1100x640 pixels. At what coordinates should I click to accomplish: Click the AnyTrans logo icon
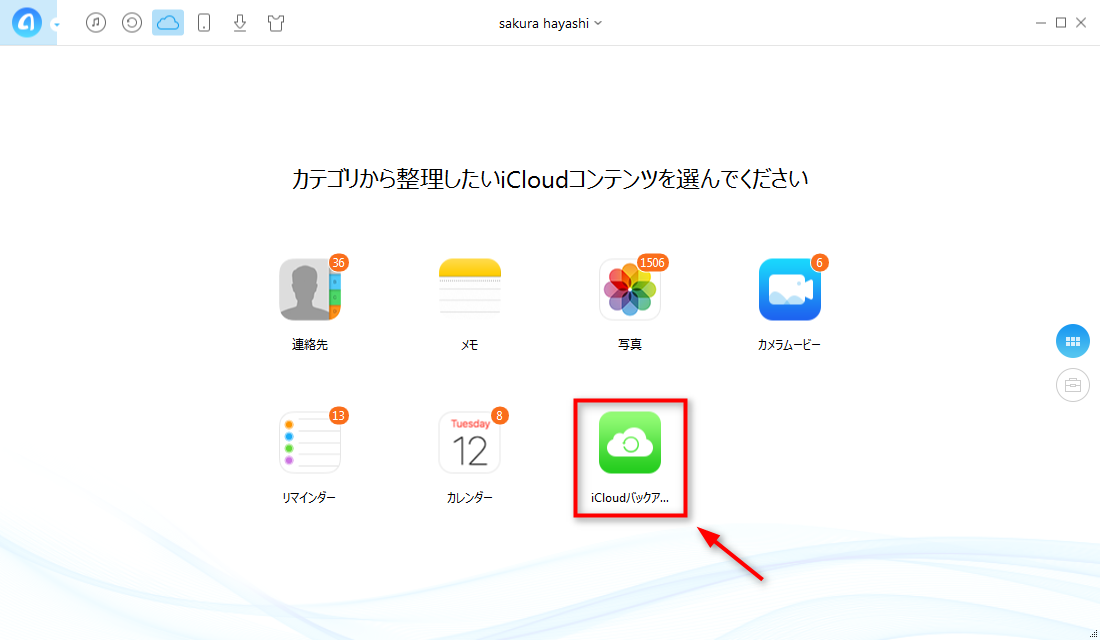click(27, 23)
